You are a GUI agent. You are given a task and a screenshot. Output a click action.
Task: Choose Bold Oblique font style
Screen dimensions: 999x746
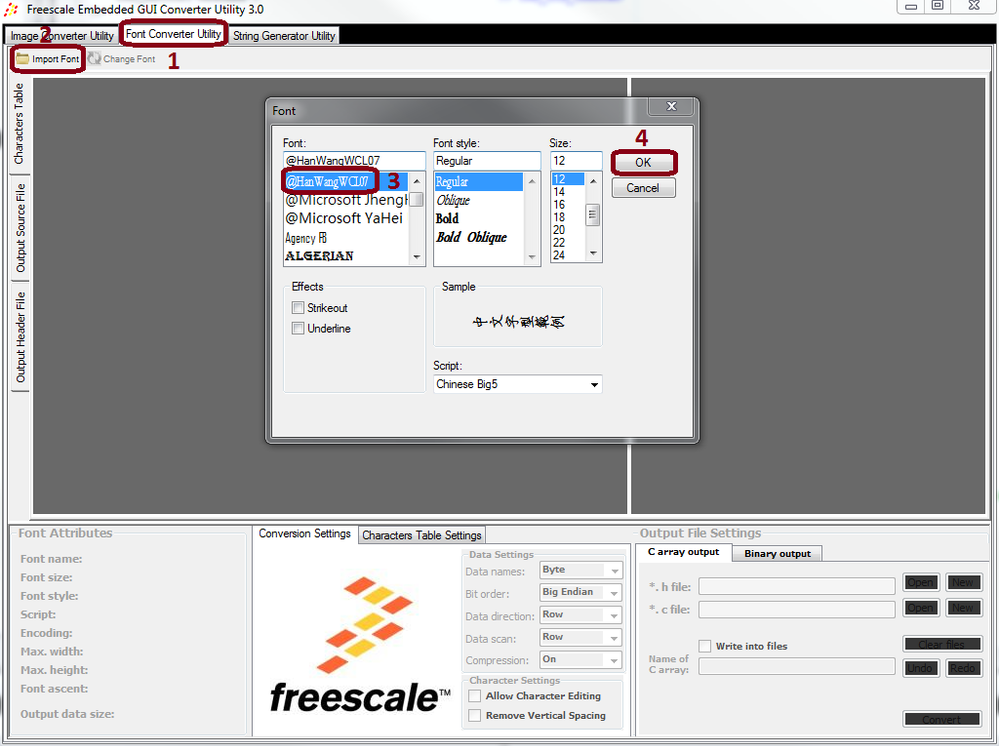pyautogui.click(x=471, y=237)
